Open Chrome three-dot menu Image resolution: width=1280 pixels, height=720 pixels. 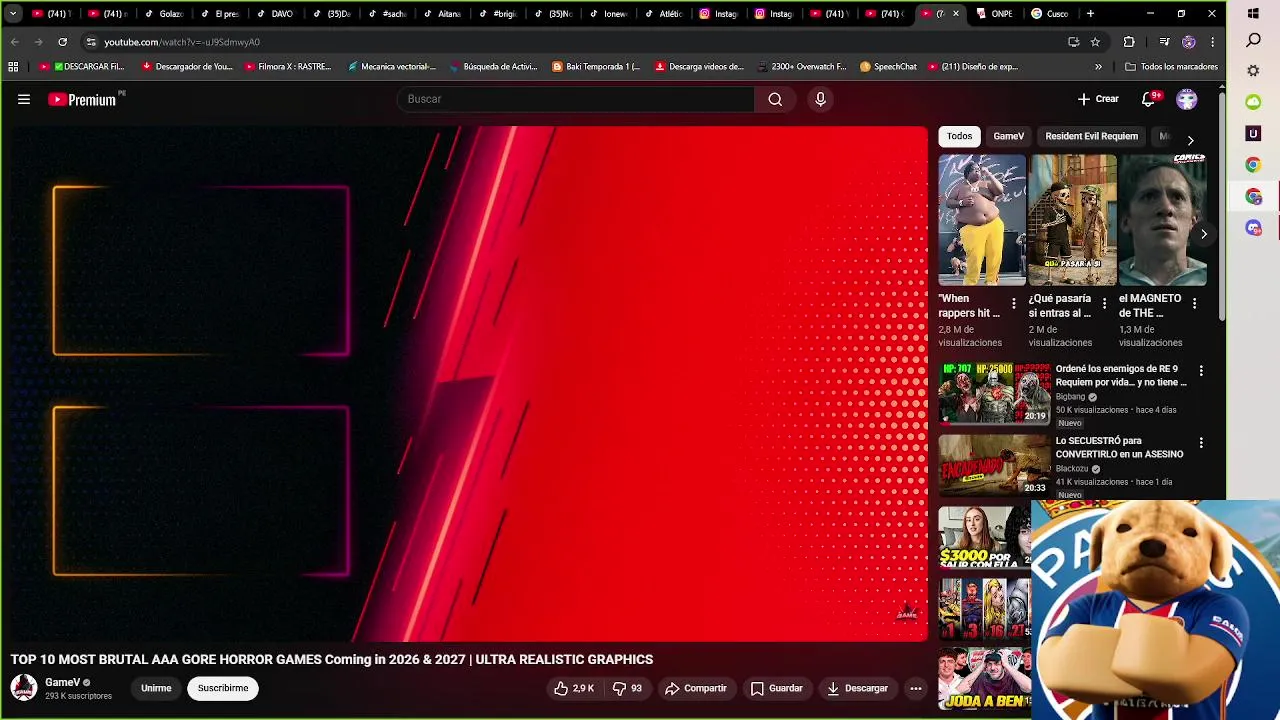1212,42
